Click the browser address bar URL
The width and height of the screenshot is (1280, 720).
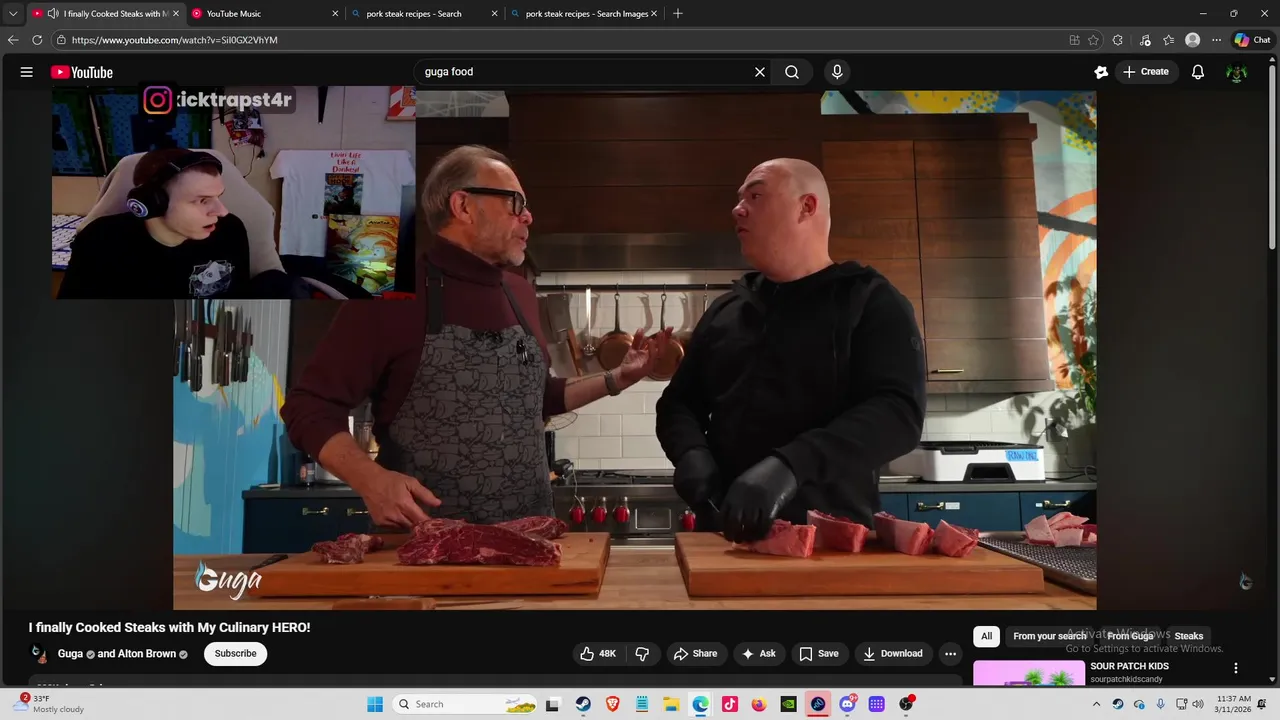[x=175, y=40]
